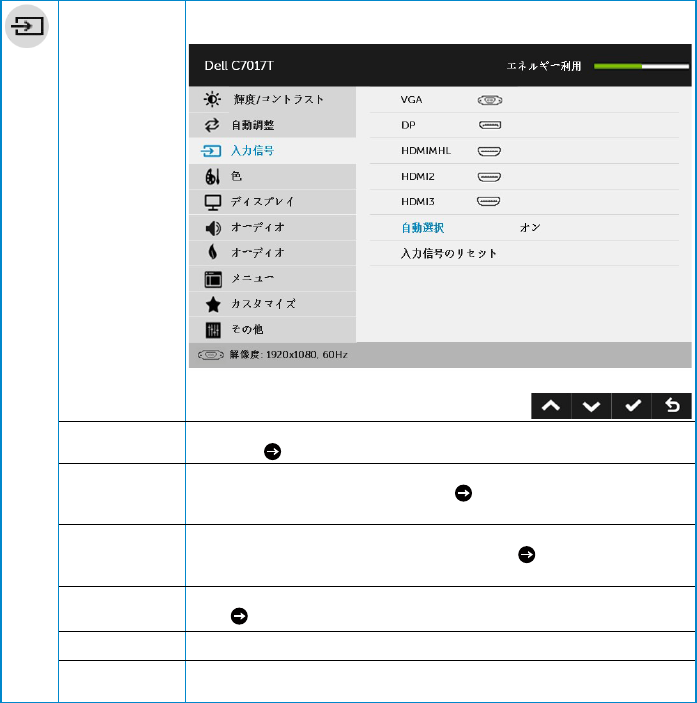Click the HDMI2 connector icon

pyautogui.click(x=489, y=177)
